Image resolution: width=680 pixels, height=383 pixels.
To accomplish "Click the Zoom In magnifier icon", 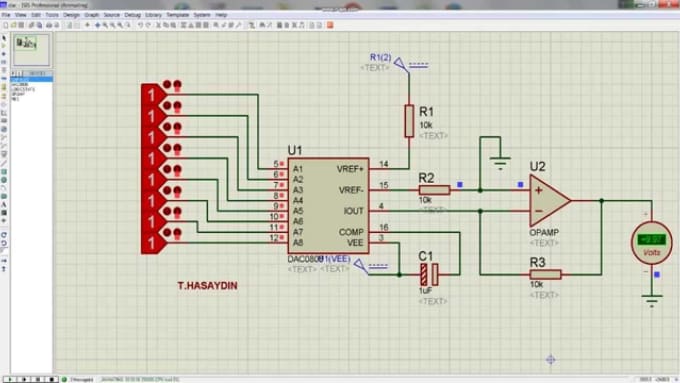I will pyautogui.click(x=105, y=26).
